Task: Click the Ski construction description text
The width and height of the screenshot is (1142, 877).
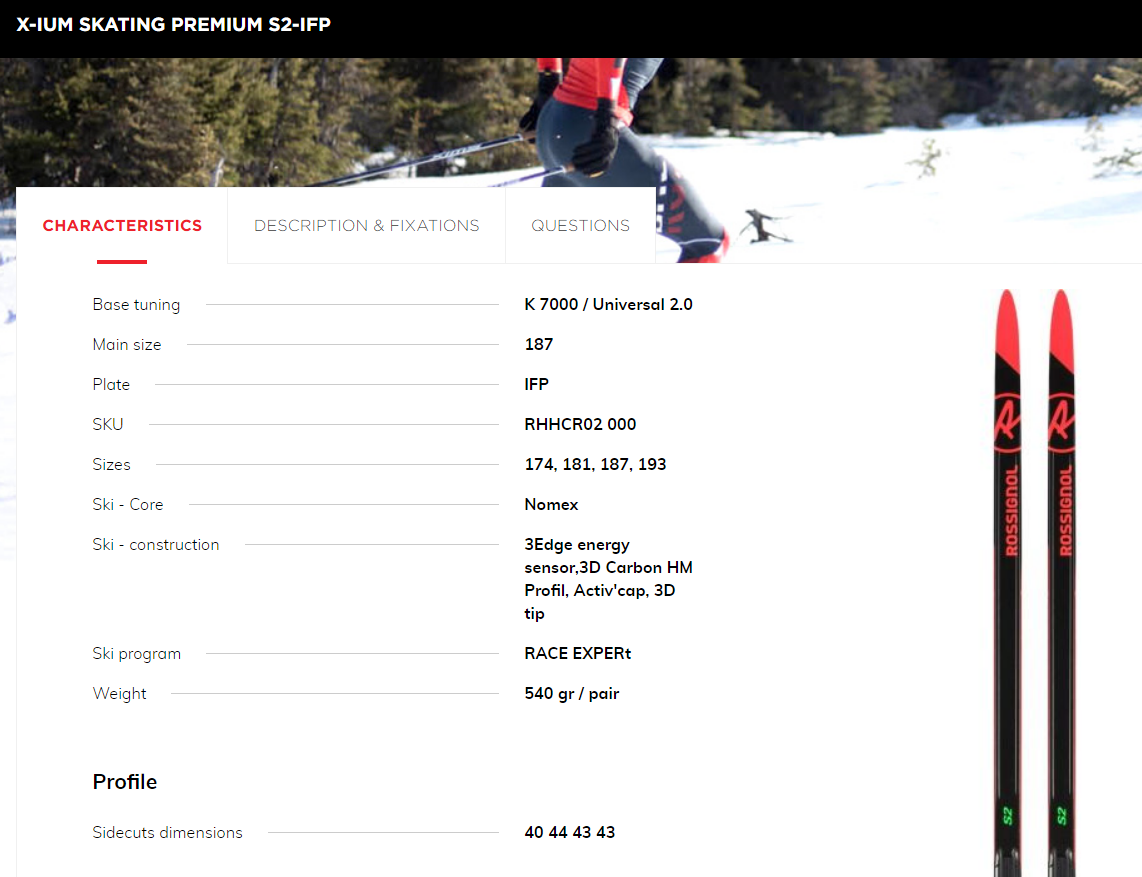Action: point(608,578)
